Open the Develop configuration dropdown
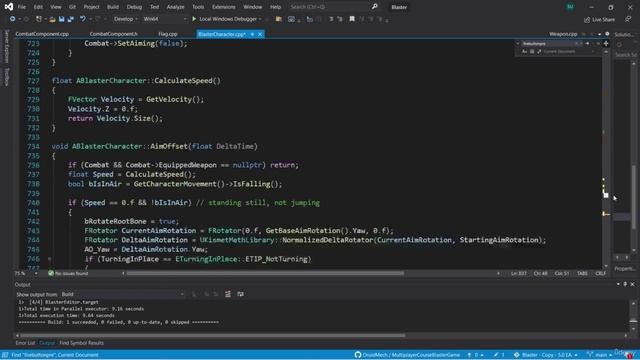 coord(125,19)
